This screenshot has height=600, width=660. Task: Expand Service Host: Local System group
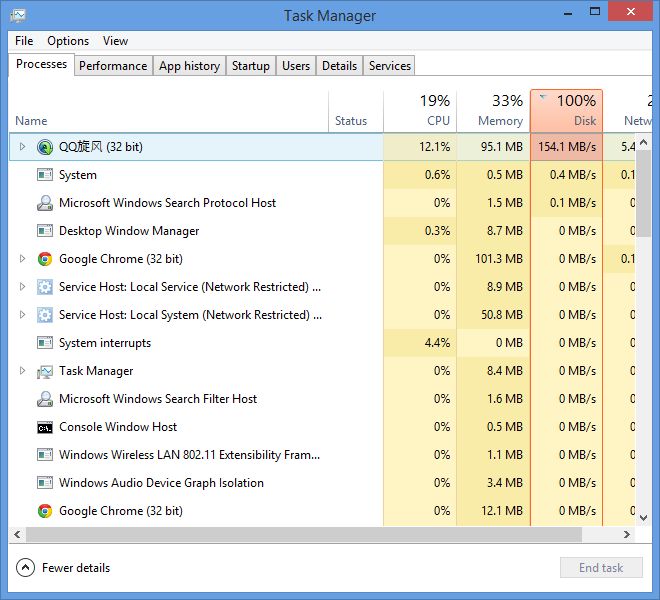22,315
